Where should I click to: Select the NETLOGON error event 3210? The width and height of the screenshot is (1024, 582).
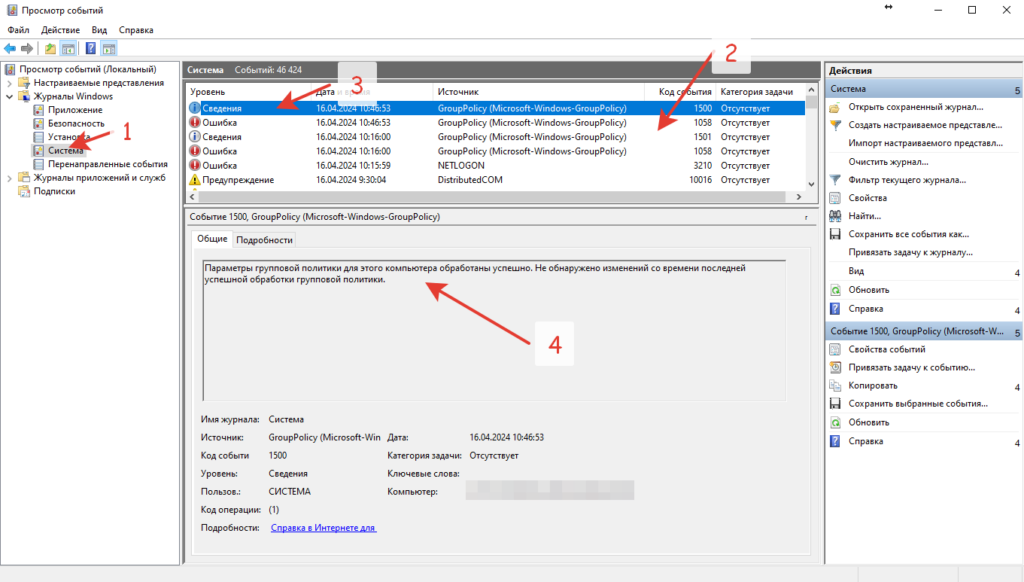pos(496,166)
